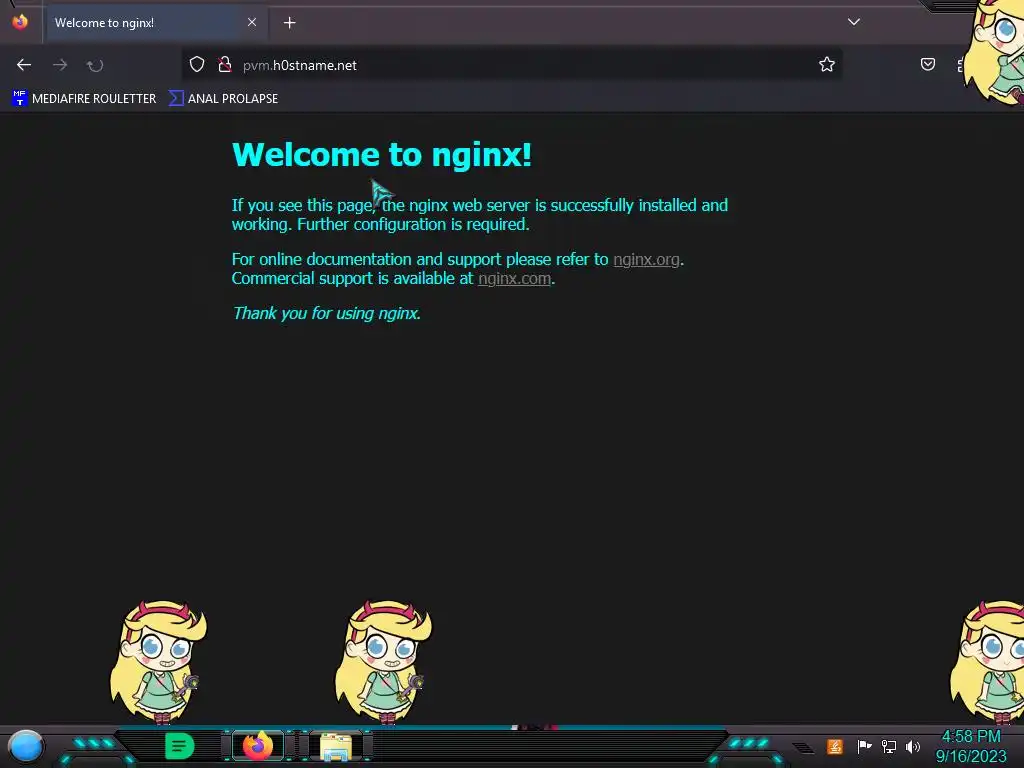Click the Firefox icon in title bar
Image resolution: width=1024 pixels, height=768 pixels.
(x=20, y=22)
